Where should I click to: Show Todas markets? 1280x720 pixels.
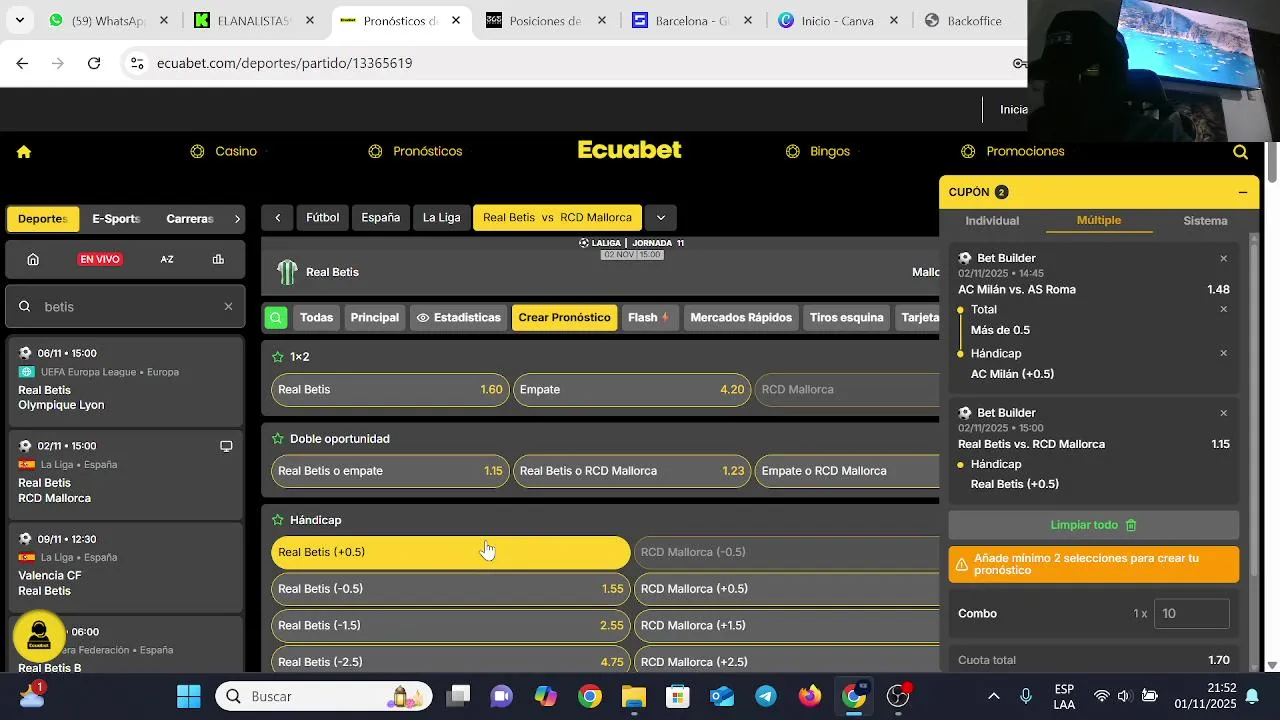[316, 318]
